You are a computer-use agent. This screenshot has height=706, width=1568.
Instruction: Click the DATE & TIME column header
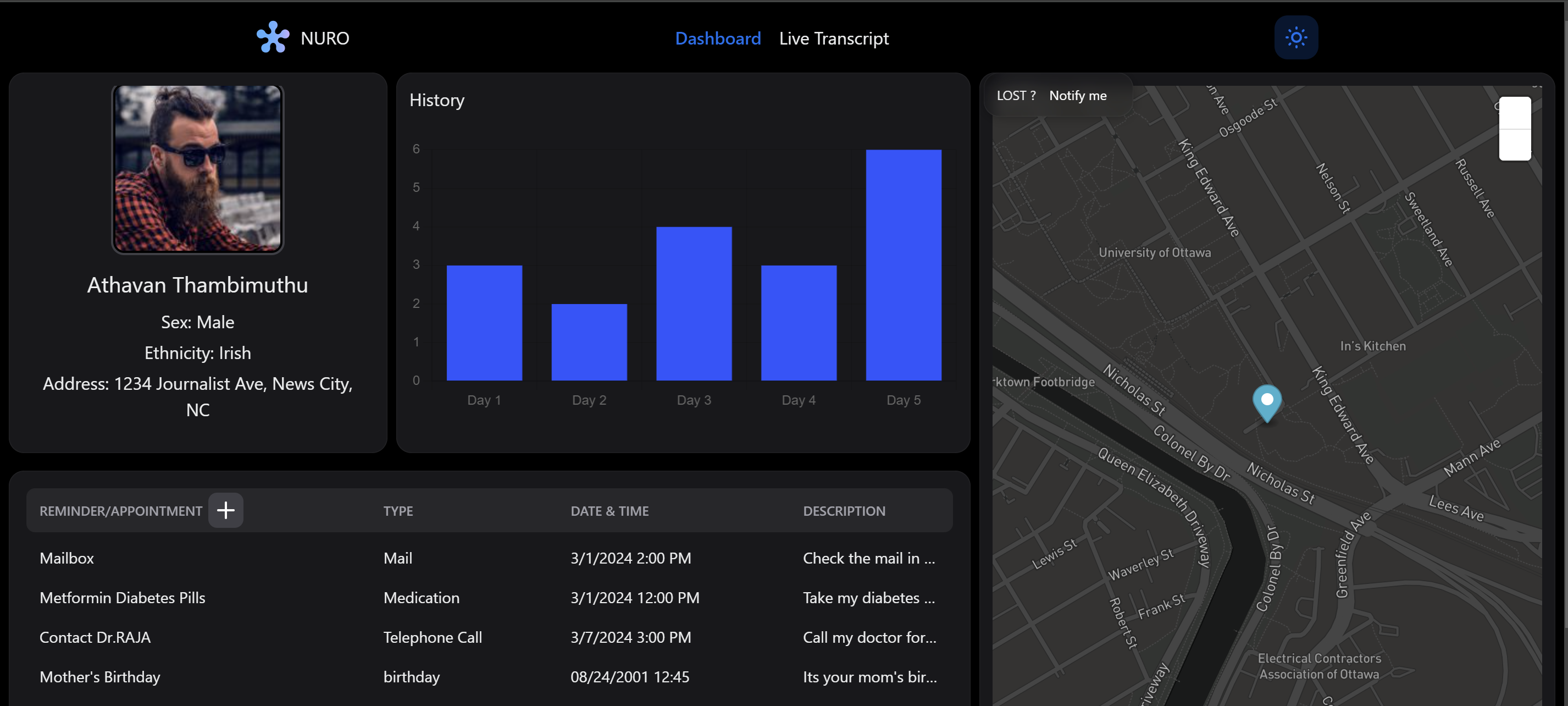610,511
